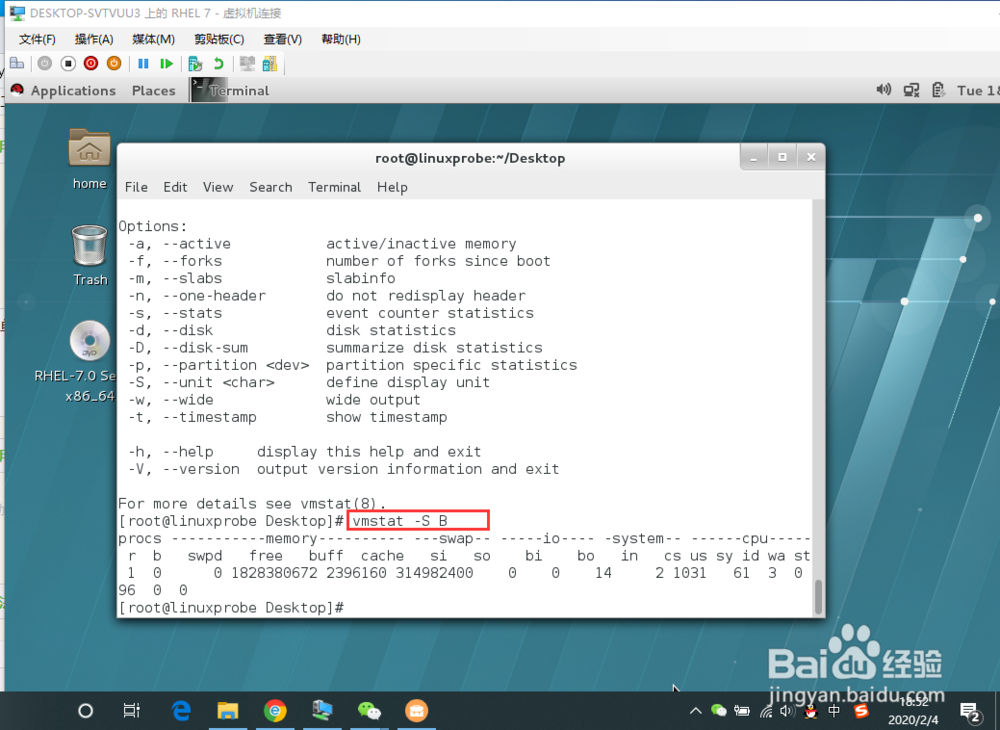
Task: Click the last terminal prompt line
Action: 232,608
